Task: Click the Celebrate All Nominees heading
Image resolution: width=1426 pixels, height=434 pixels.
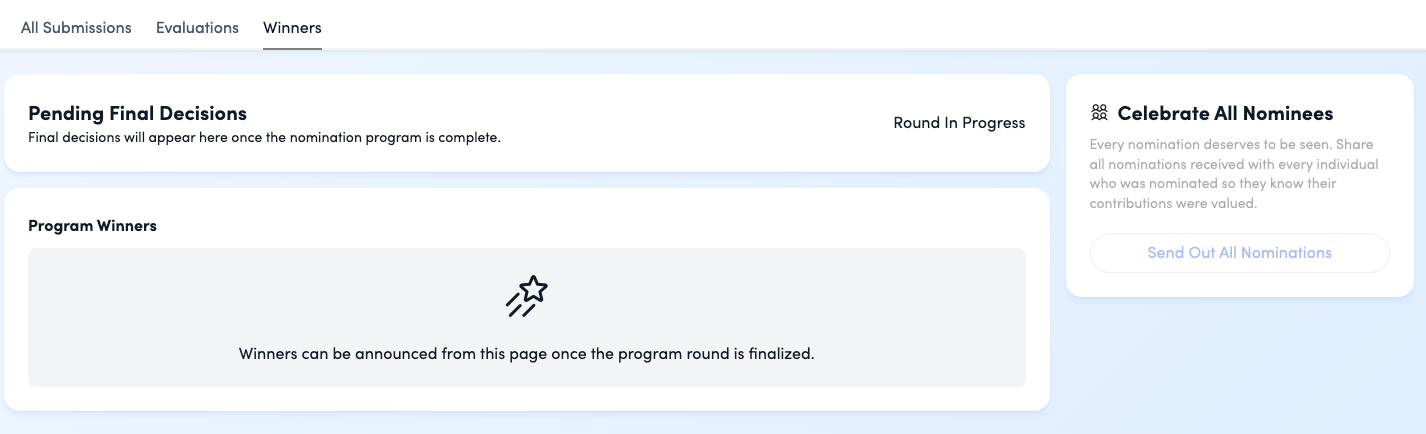Action: click(1225, 113)
